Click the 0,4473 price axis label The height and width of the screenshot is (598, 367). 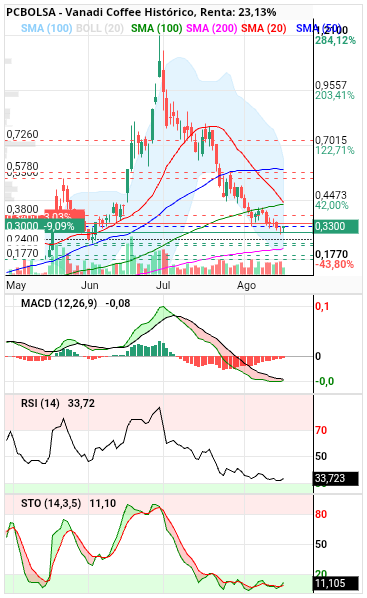click(x=331, y=195)
